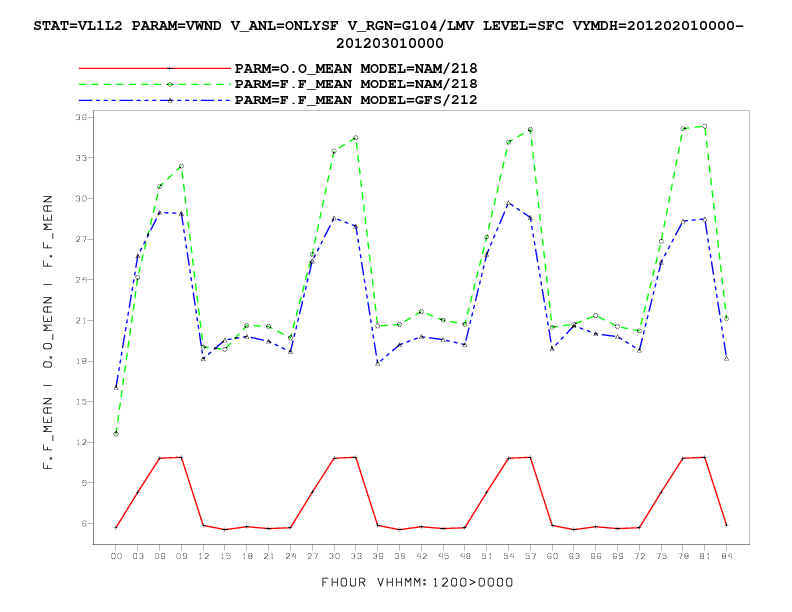792x612 pixels.
Task: Click red observed data point at hour 84
Action: [726, 525]
